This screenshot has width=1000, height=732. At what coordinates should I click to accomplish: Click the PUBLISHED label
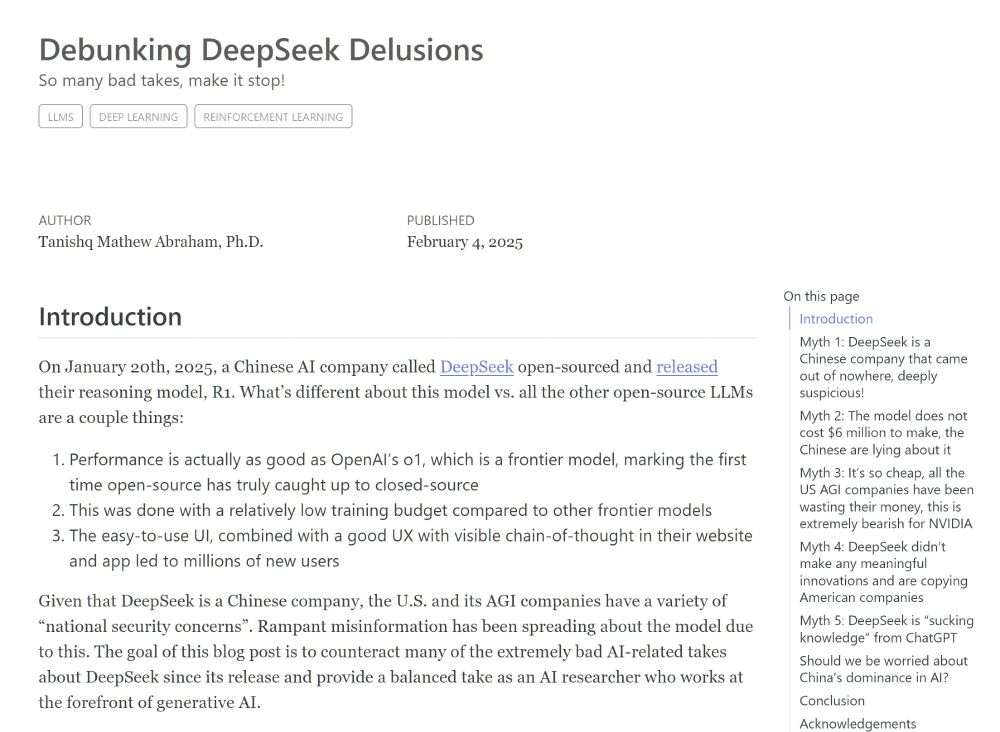point(441,221)
